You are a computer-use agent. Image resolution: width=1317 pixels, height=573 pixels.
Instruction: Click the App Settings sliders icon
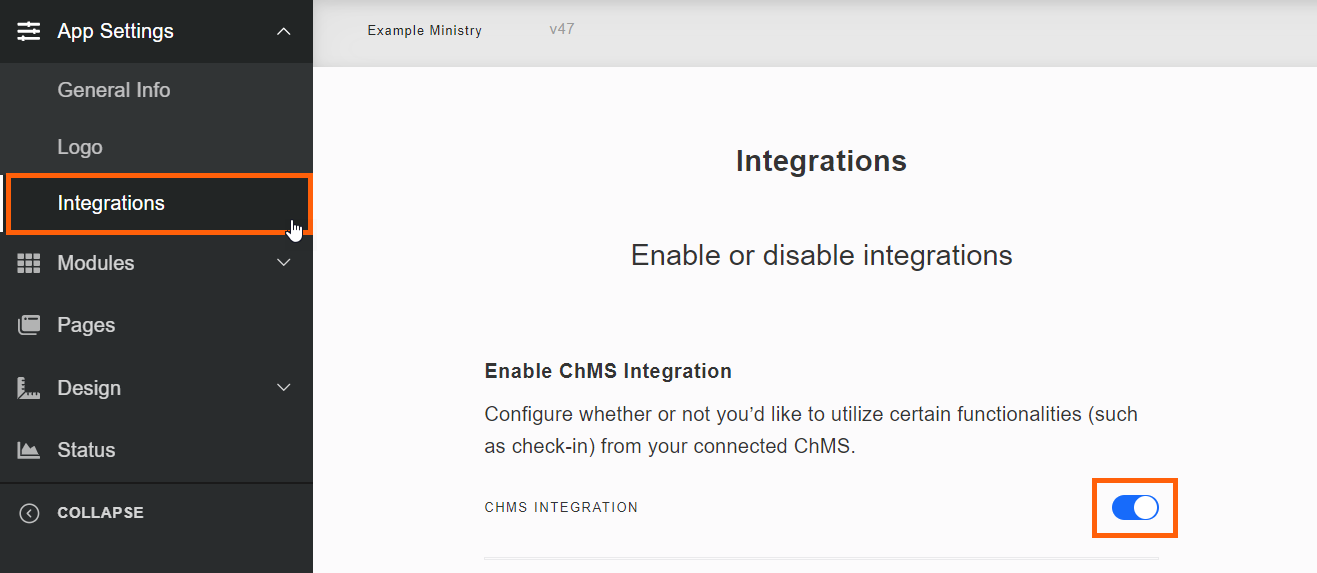click(29, 31)
